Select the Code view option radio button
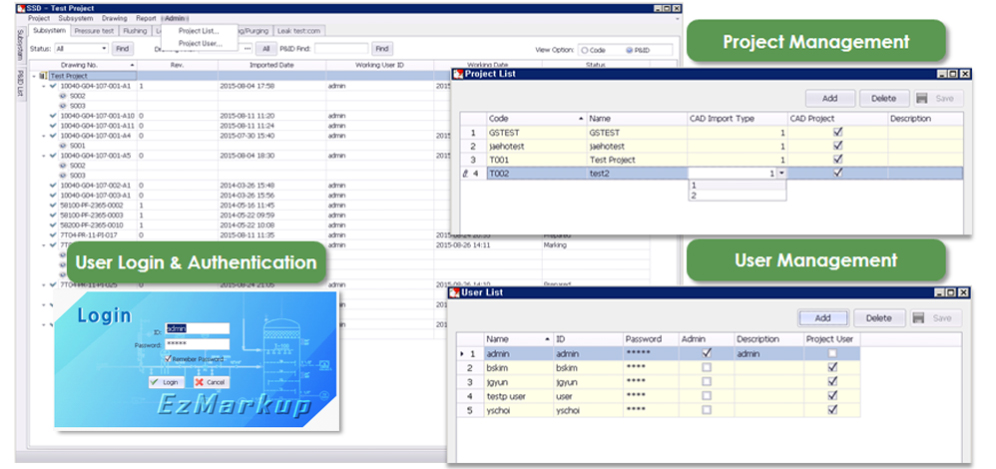The image size is (996, 469). 583,48
